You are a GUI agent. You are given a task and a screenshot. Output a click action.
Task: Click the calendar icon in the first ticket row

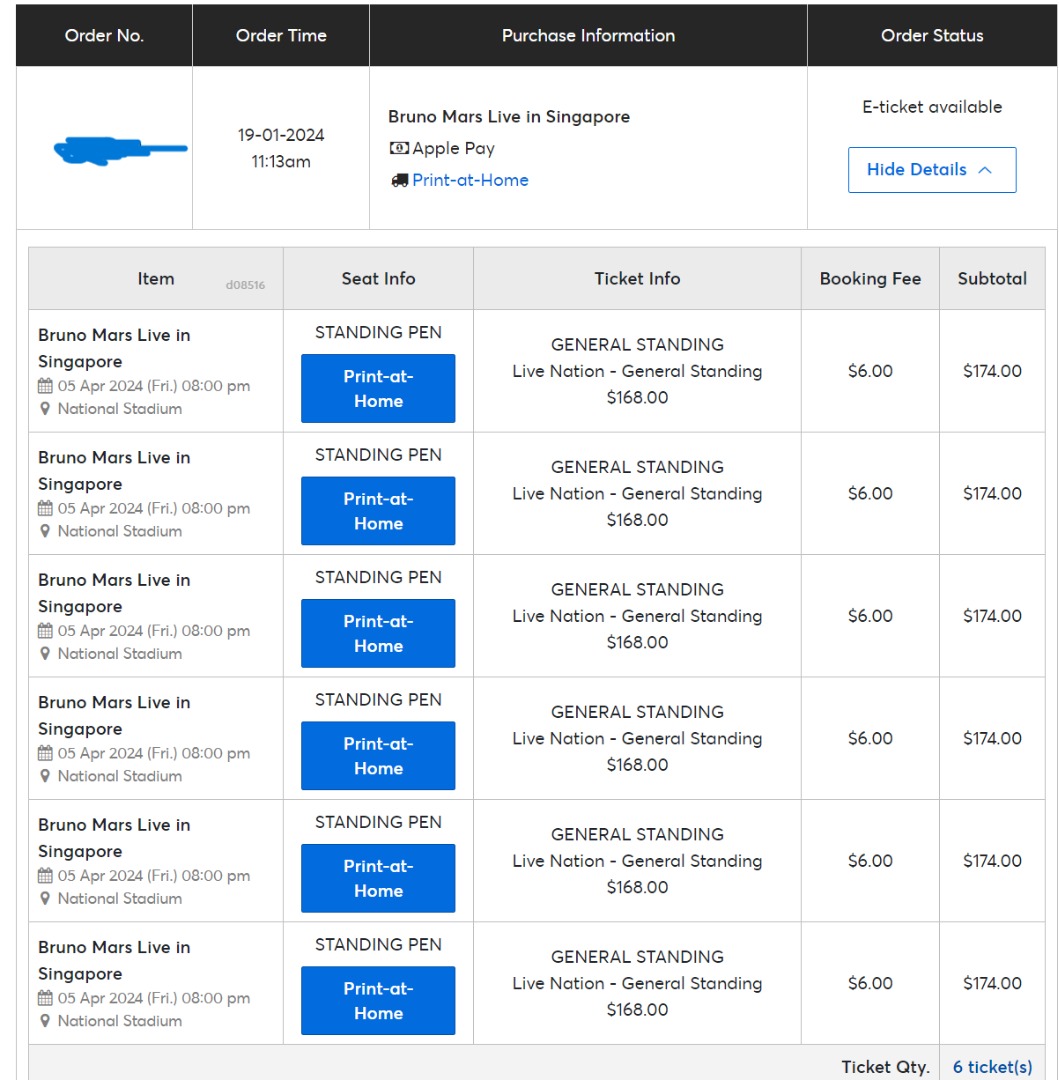pos(45,386)
